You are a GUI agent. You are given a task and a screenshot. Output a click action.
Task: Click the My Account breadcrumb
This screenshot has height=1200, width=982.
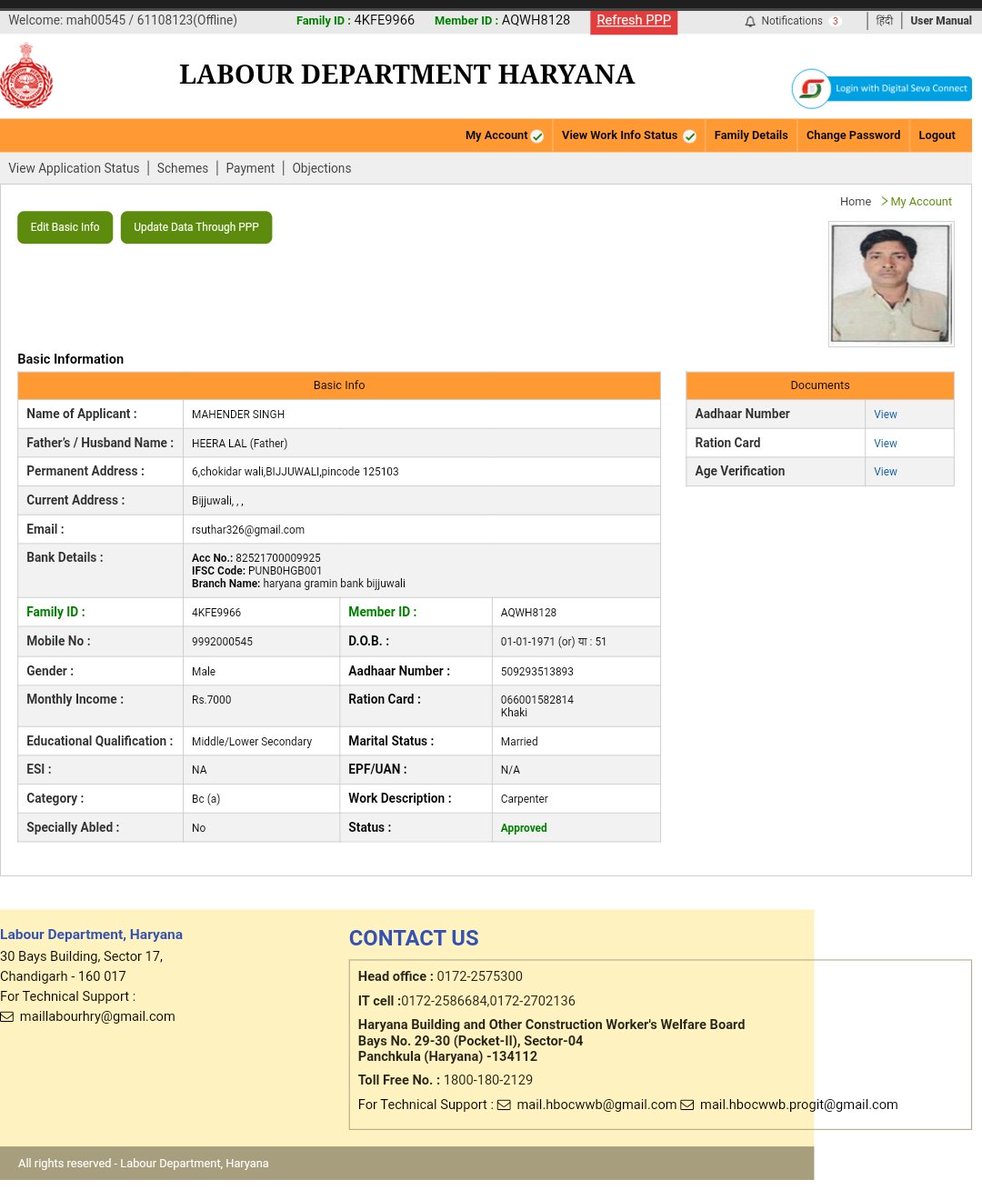pyautogui.click(x=920, y=201)
